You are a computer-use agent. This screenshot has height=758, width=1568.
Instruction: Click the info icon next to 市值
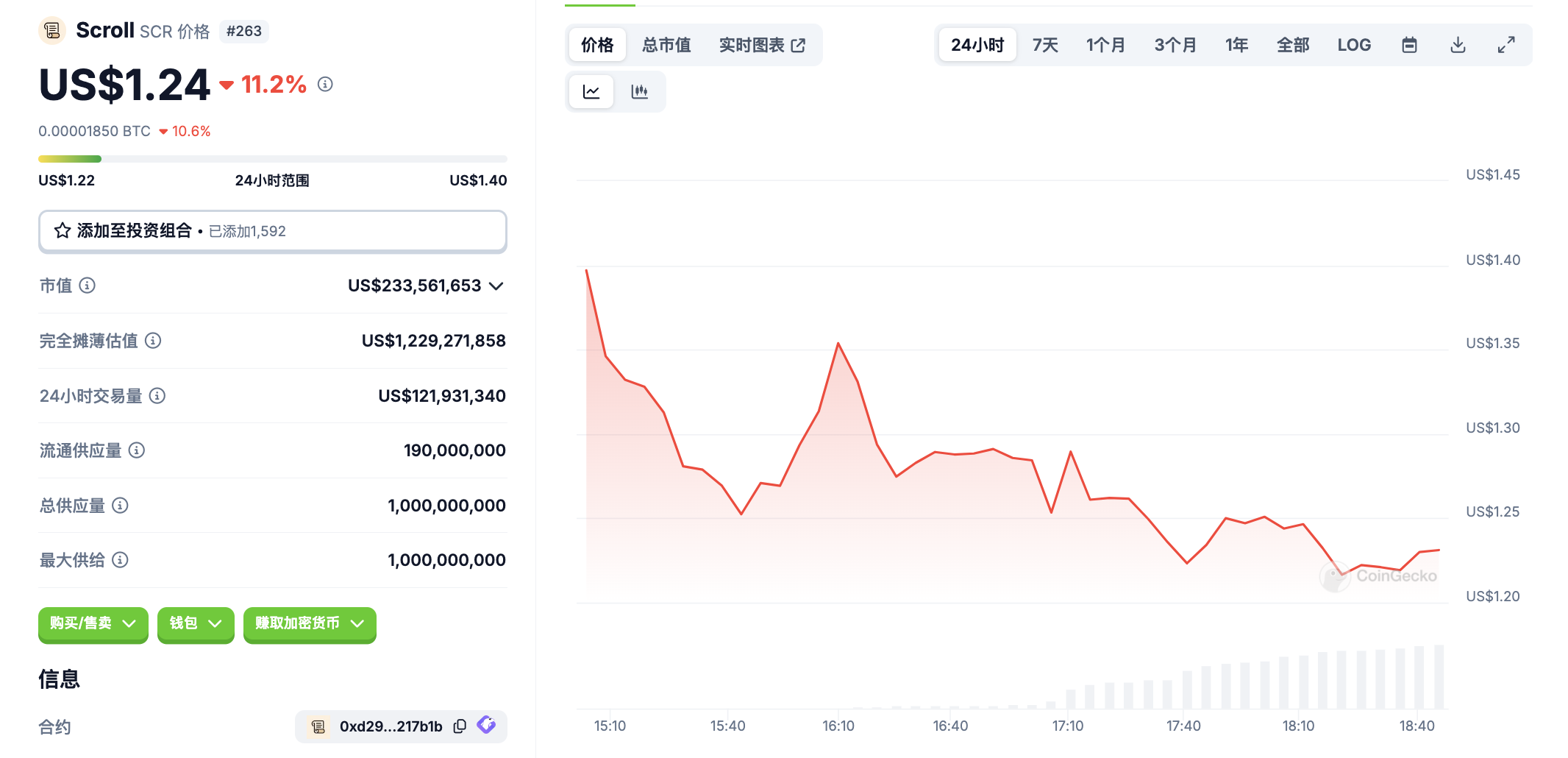(x=88, y=286)
